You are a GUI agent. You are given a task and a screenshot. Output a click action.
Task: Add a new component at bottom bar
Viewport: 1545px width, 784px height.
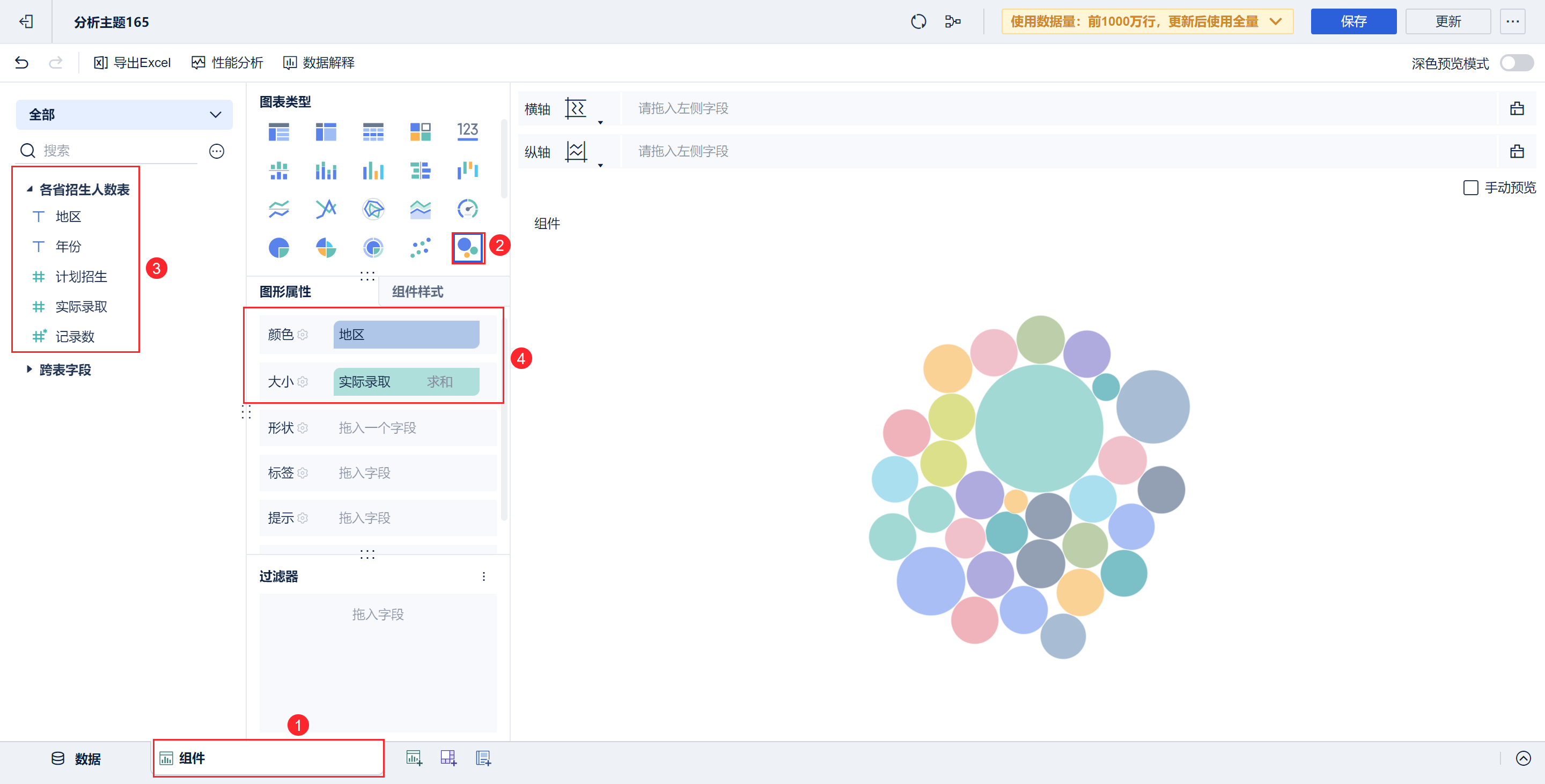tap(414, 758)
